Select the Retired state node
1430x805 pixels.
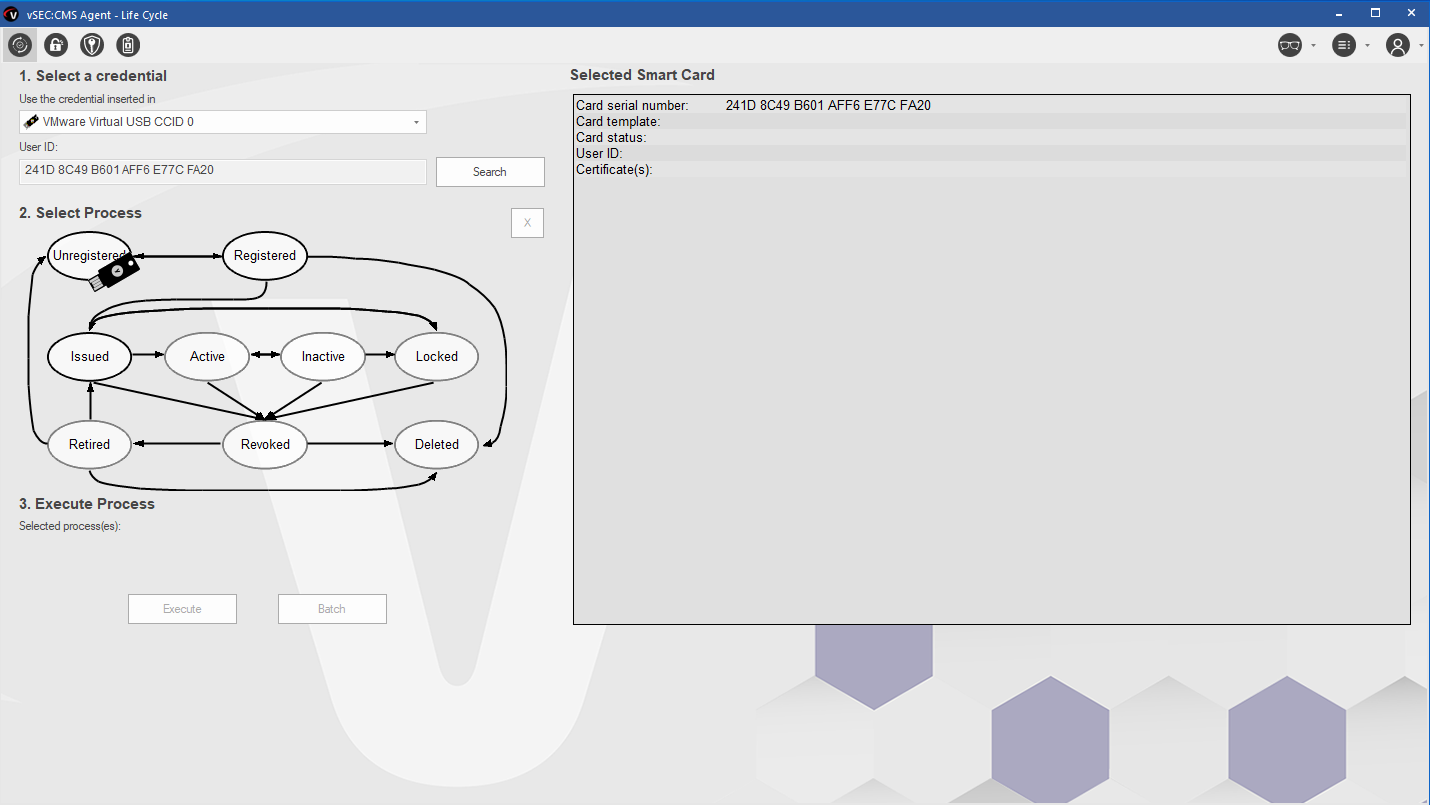point(90,444)
